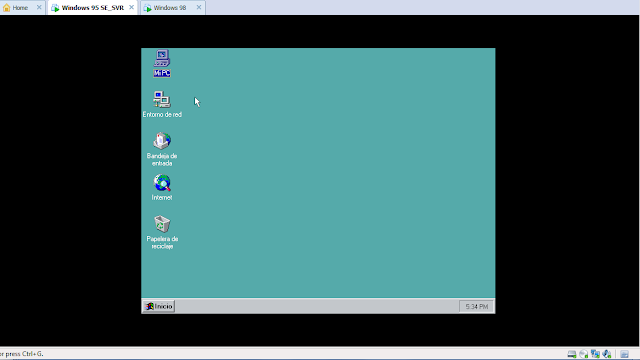
Task: Click the hard disk device status icon
Action: point(572,354)
